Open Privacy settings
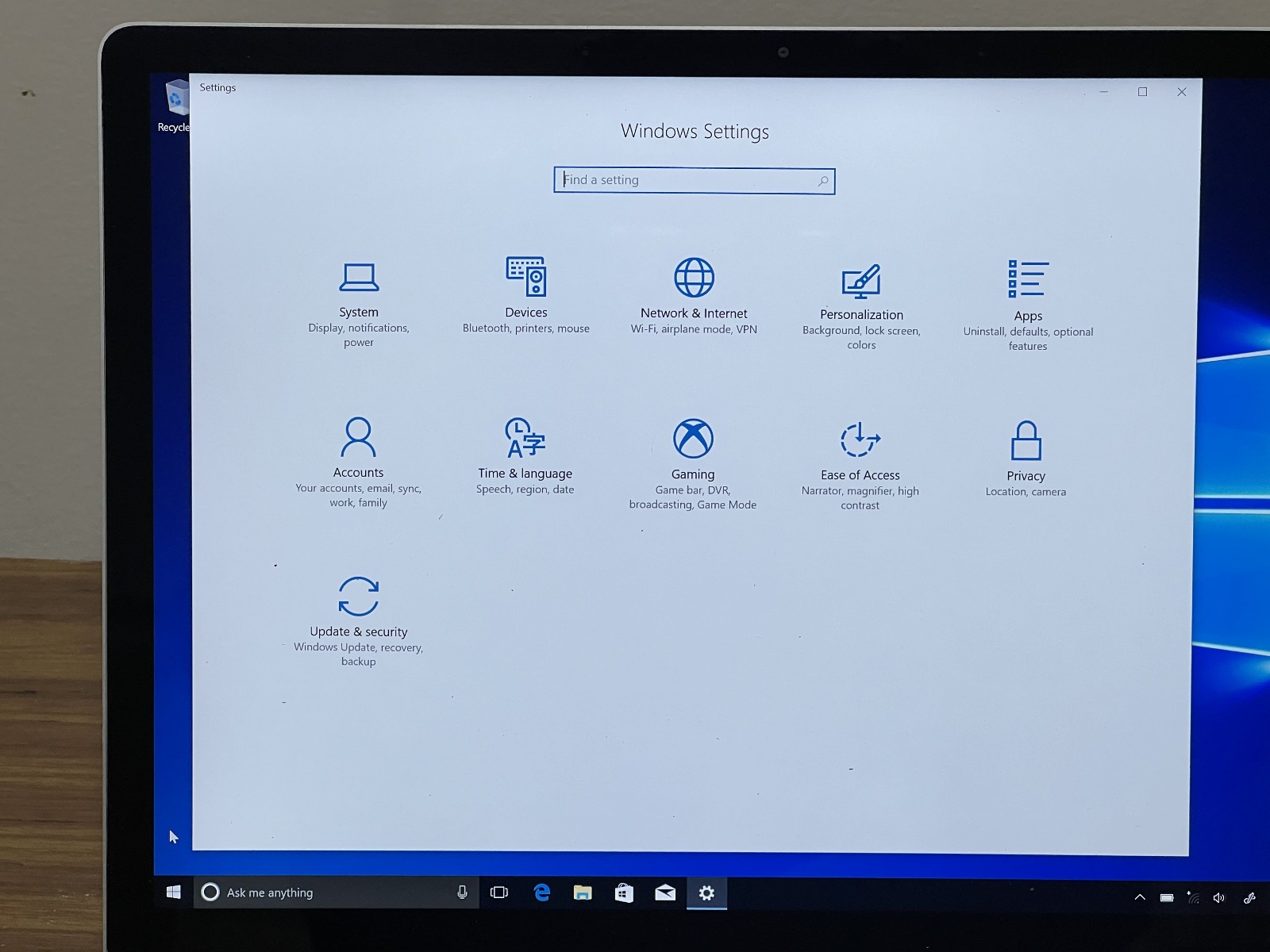Image resolution: width=1270 pixels, height=952 pixels. [1026, 459]
